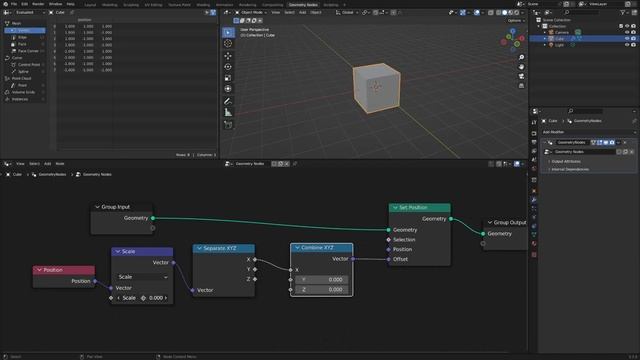The height and width of the screenshot is (360, 640).
Task: Hide the Light via eye icon
Action: (x=627, y=45)
